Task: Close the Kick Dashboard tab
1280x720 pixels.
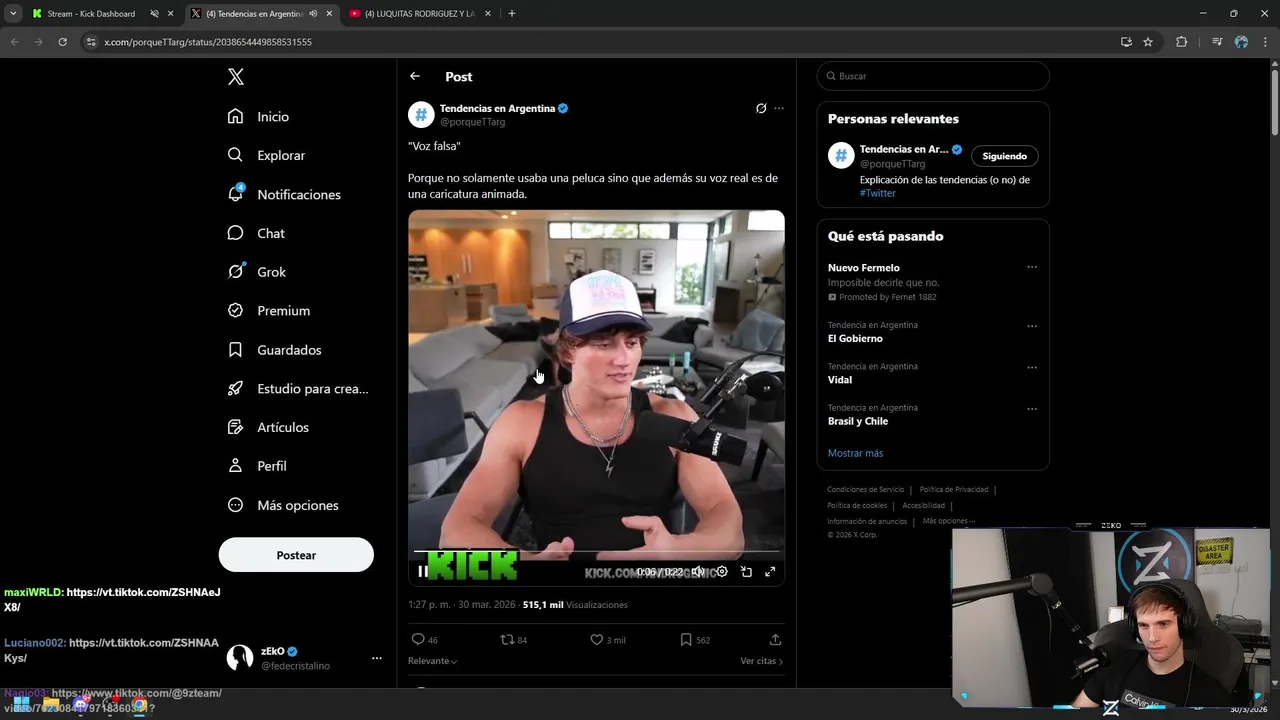Action: [170, 14]
